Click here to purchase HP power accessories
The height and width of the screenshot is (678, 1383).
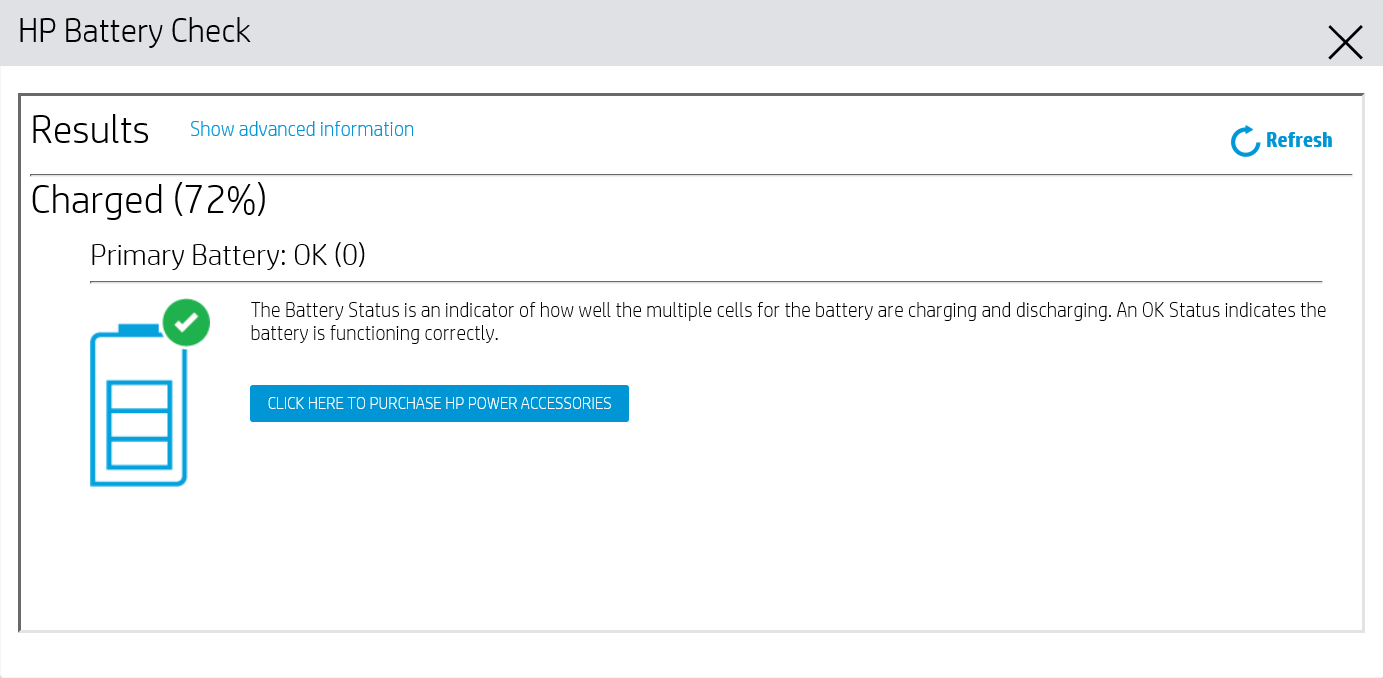[439, 403]
